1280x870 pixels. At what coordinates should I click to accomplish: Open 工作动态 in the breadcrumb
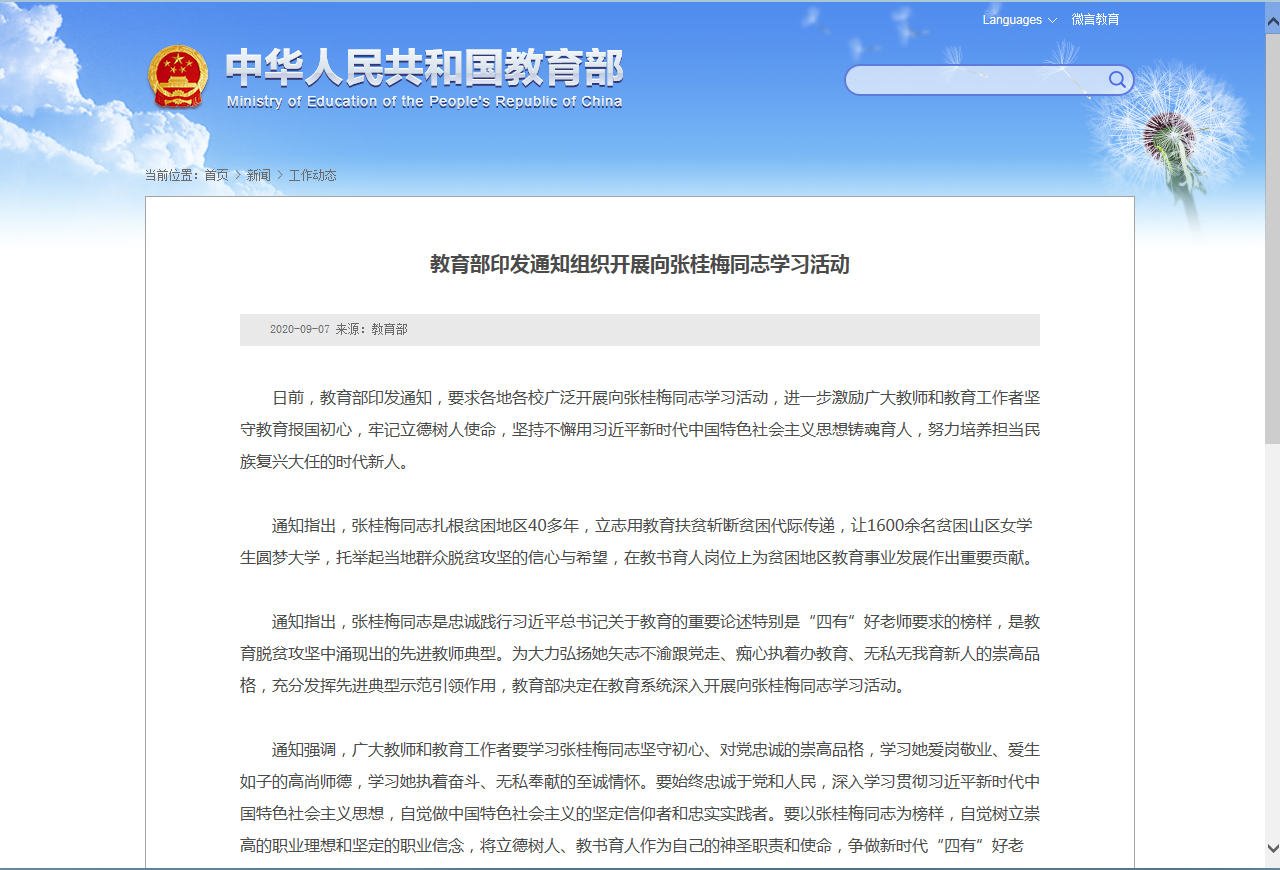tap(312, 175)
